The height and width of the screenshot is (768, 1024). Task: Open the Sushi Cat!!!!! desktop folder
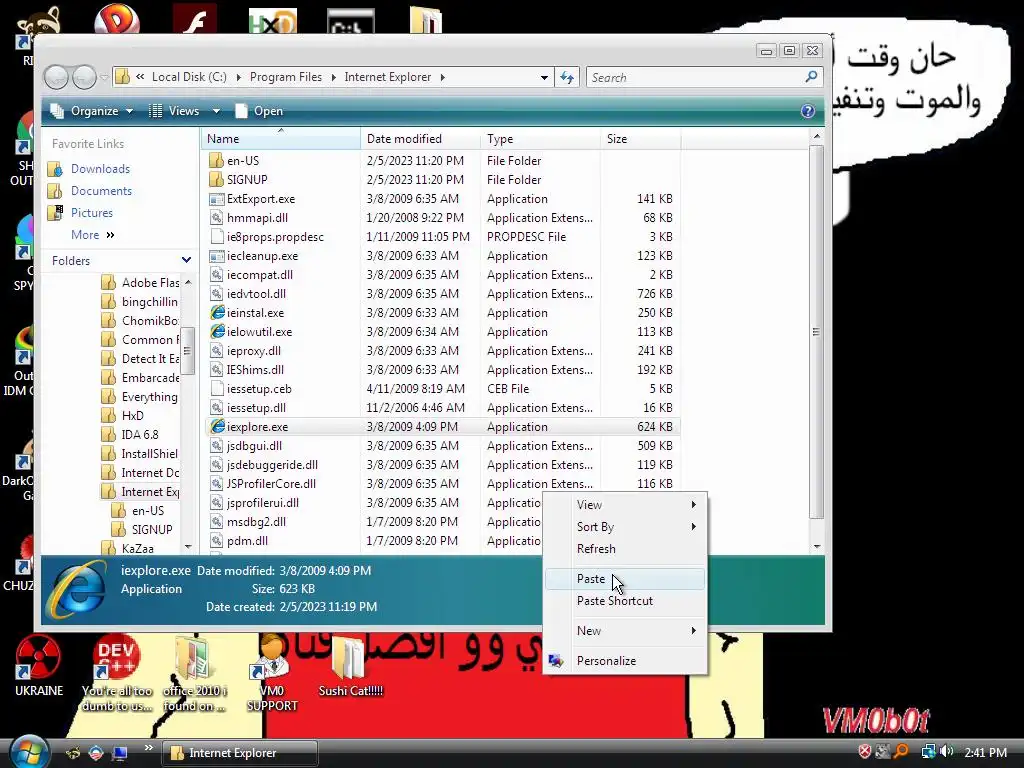(350, 658)
